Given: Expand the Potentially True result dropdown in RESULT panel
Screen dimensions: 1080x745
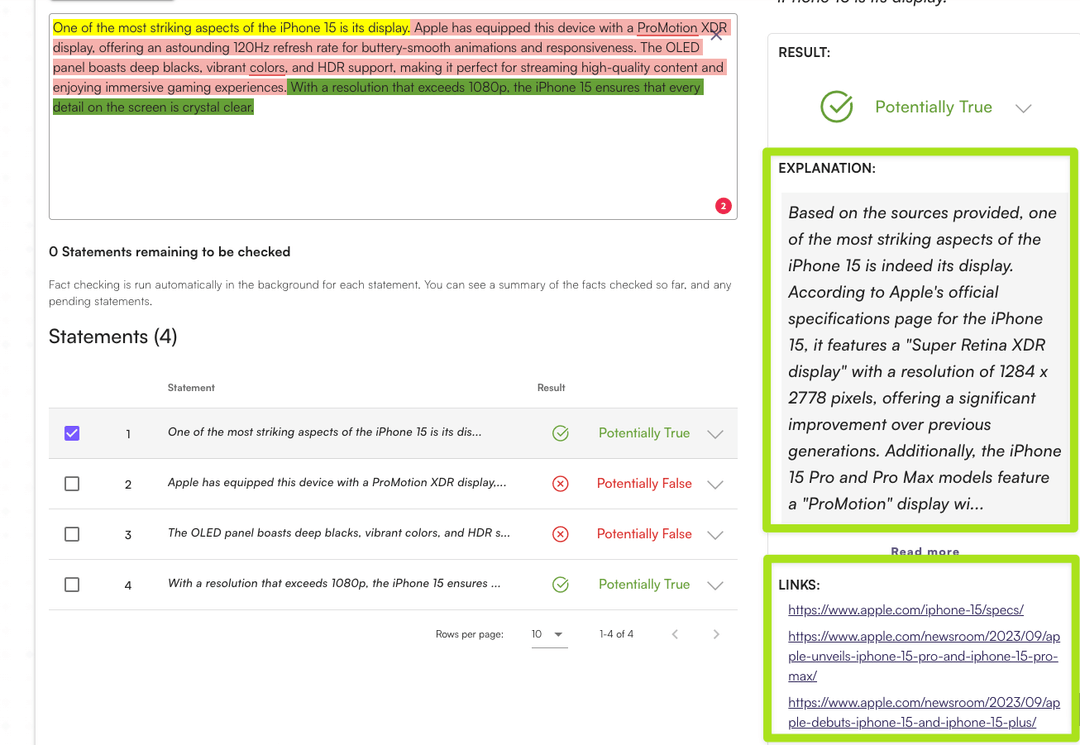Looking at the screenshot, I should tap(1024, 107).
